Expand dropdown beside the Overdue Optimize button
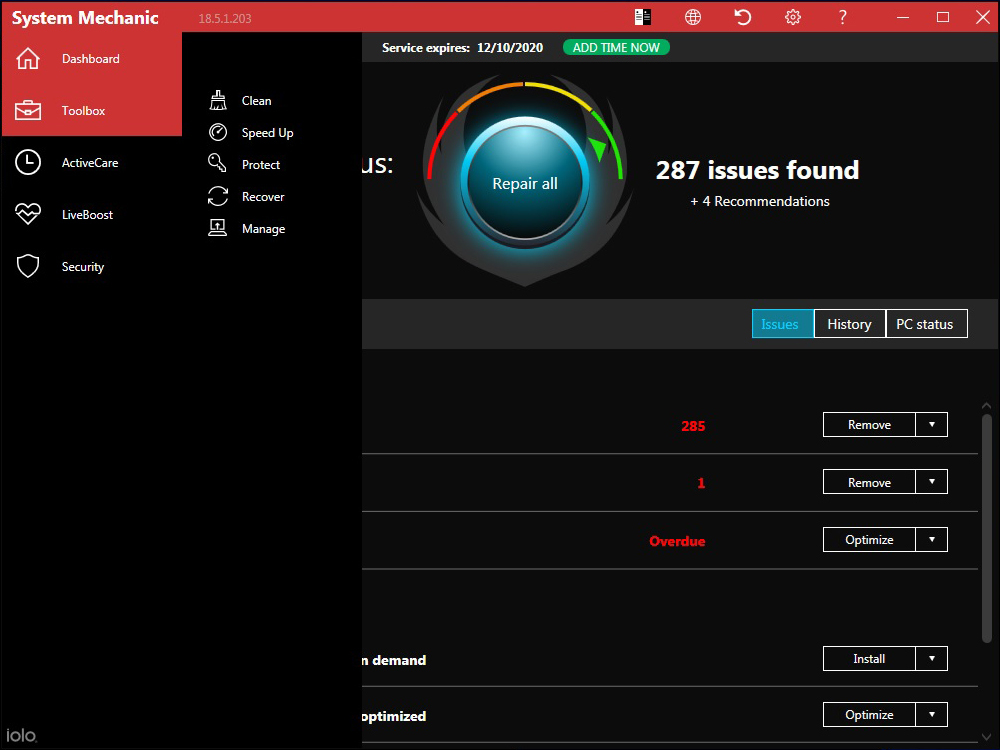The height and width of the screenshot is (750, 1000). tap(932, 539)
